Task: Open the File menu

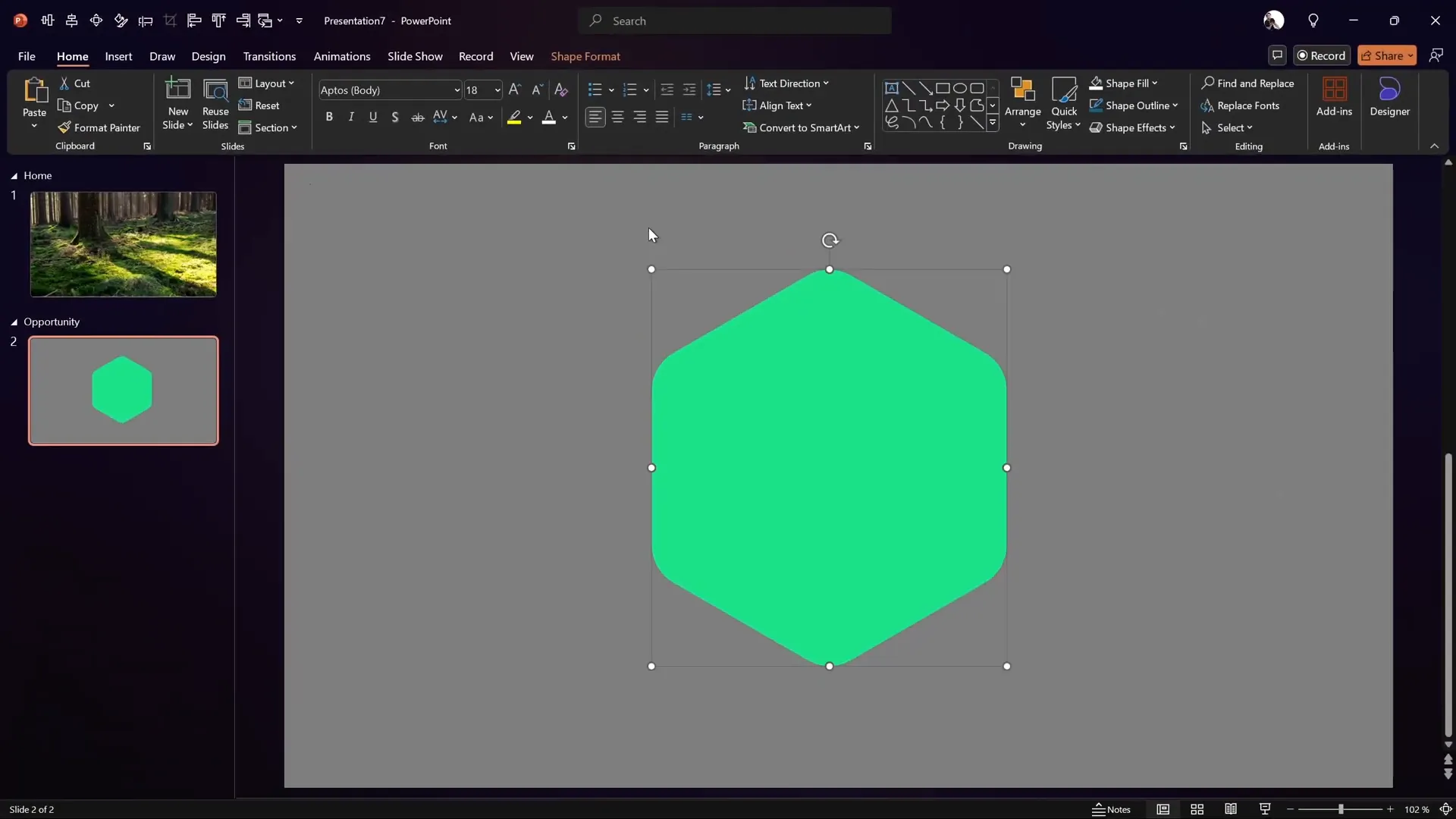Action: tap(27, 56)
